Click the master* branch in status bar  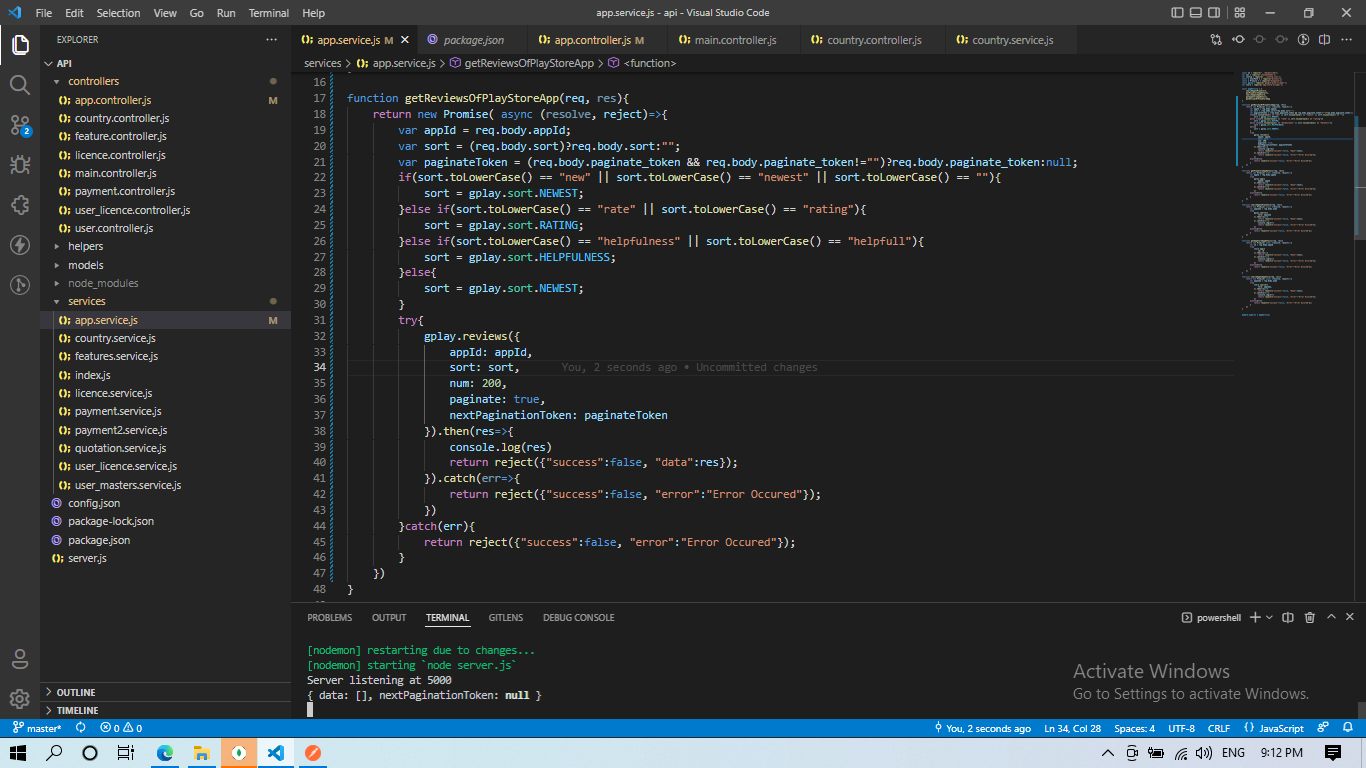38,728
